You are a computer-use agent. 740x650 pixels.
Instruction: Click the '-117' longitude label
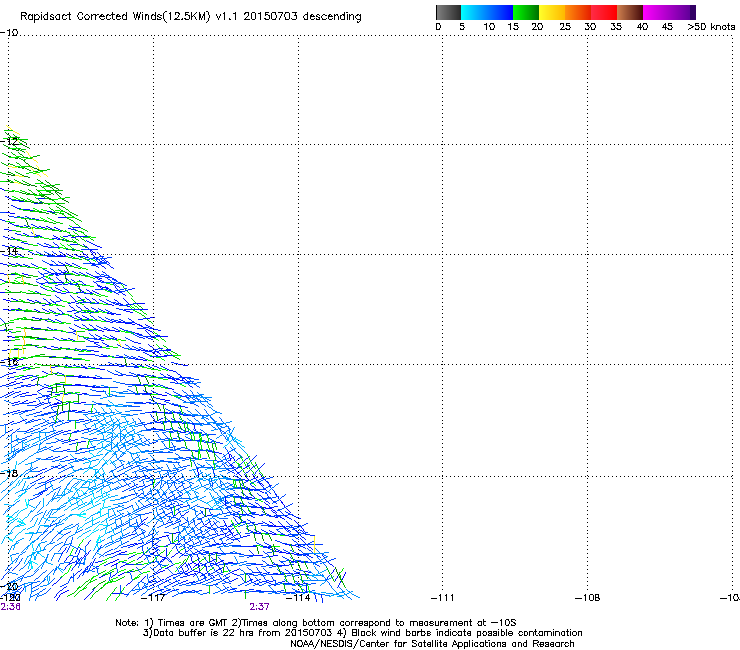coord(153,598)
